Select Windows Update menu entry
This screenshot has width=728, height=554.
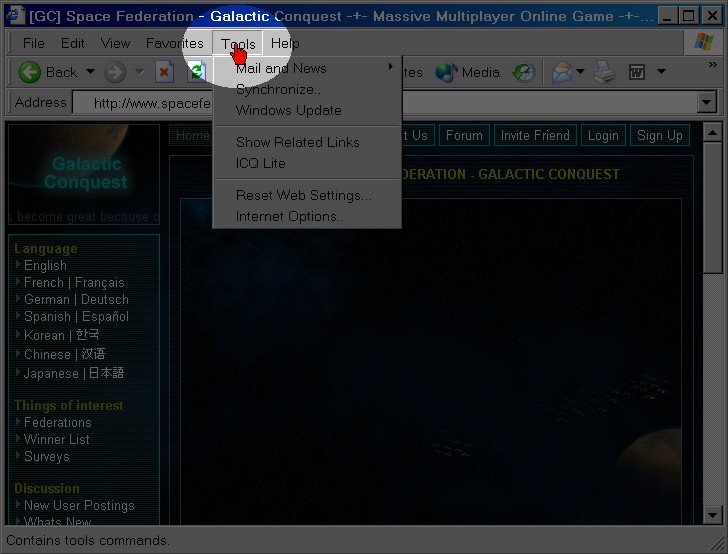[x=289, y=110]
